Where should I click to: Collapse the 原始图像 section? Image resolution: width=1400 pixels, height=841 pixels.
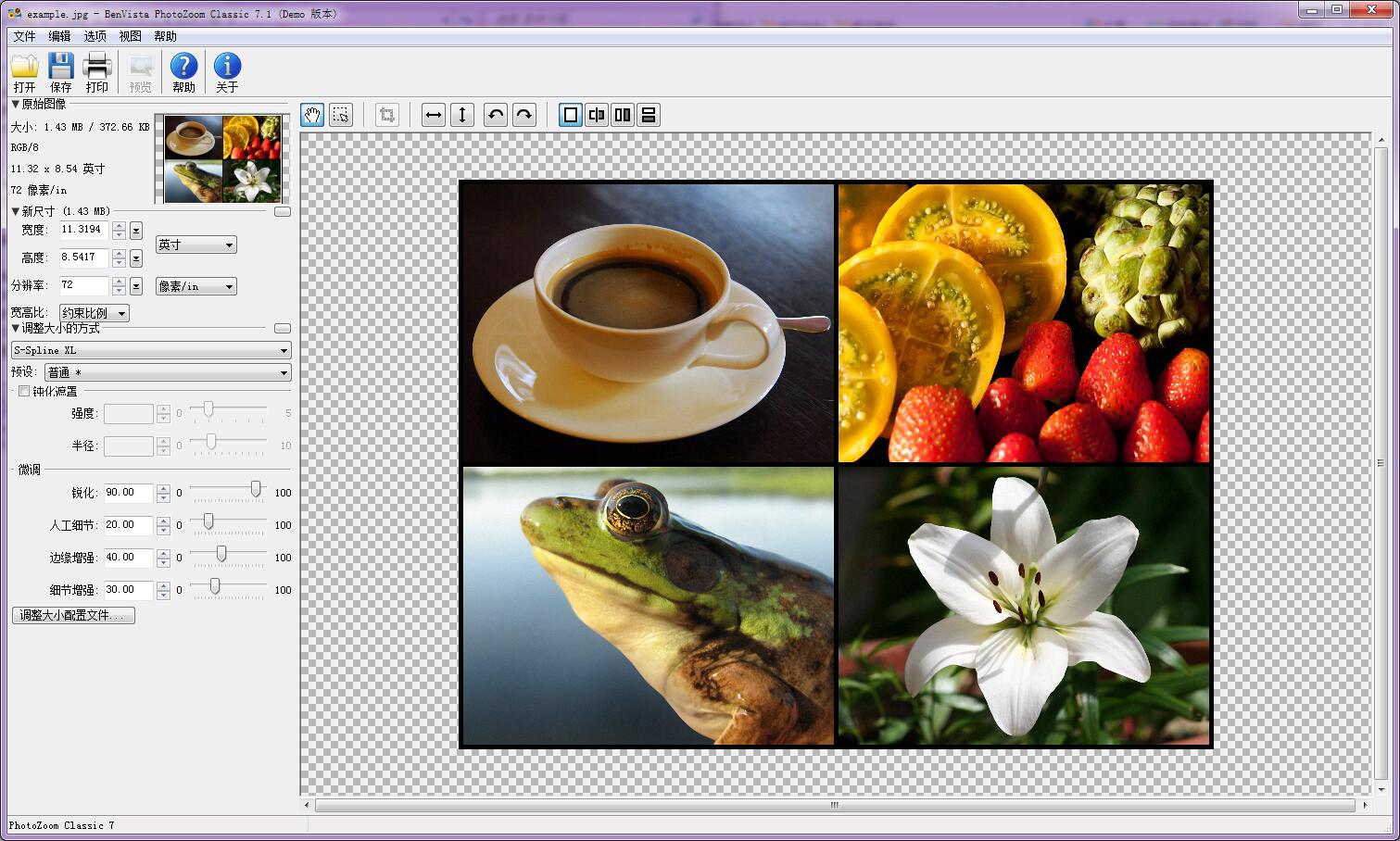15,105
